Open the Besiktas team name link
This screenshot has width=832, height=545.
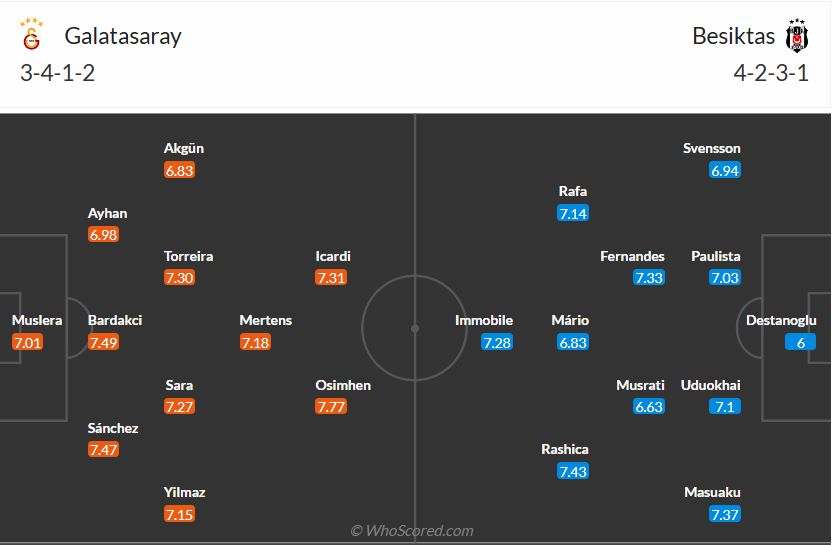[733, 36]
